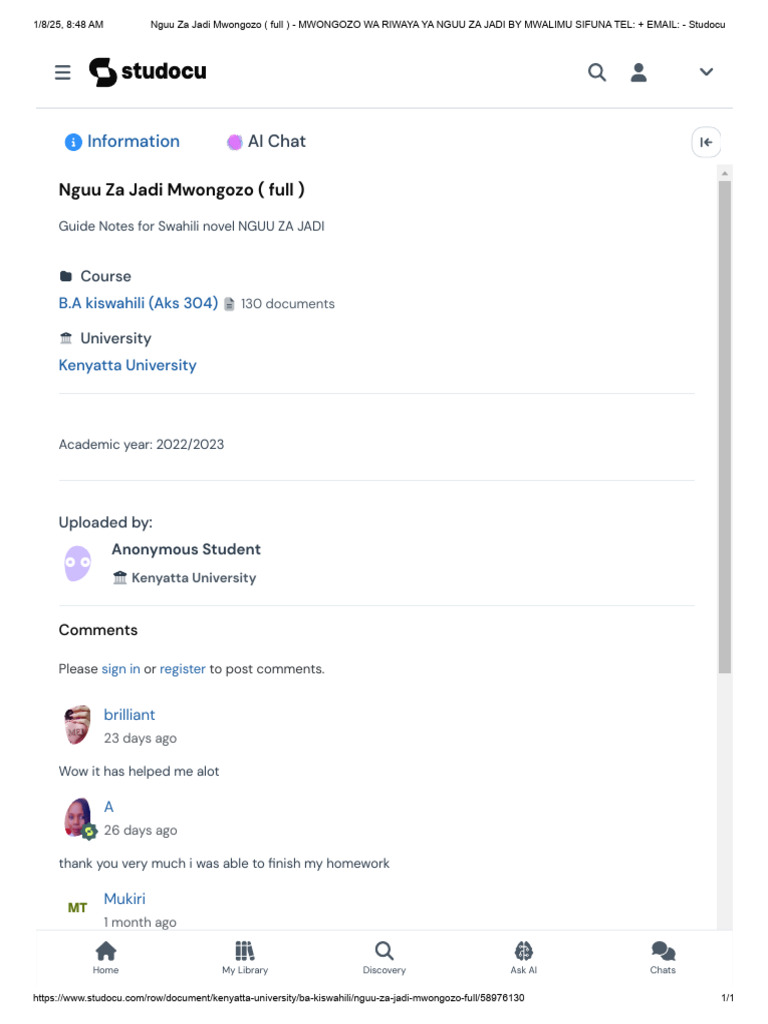Click the Studocu logo
This screenshot has width=768, height=1024.
[x=147, y=72]
